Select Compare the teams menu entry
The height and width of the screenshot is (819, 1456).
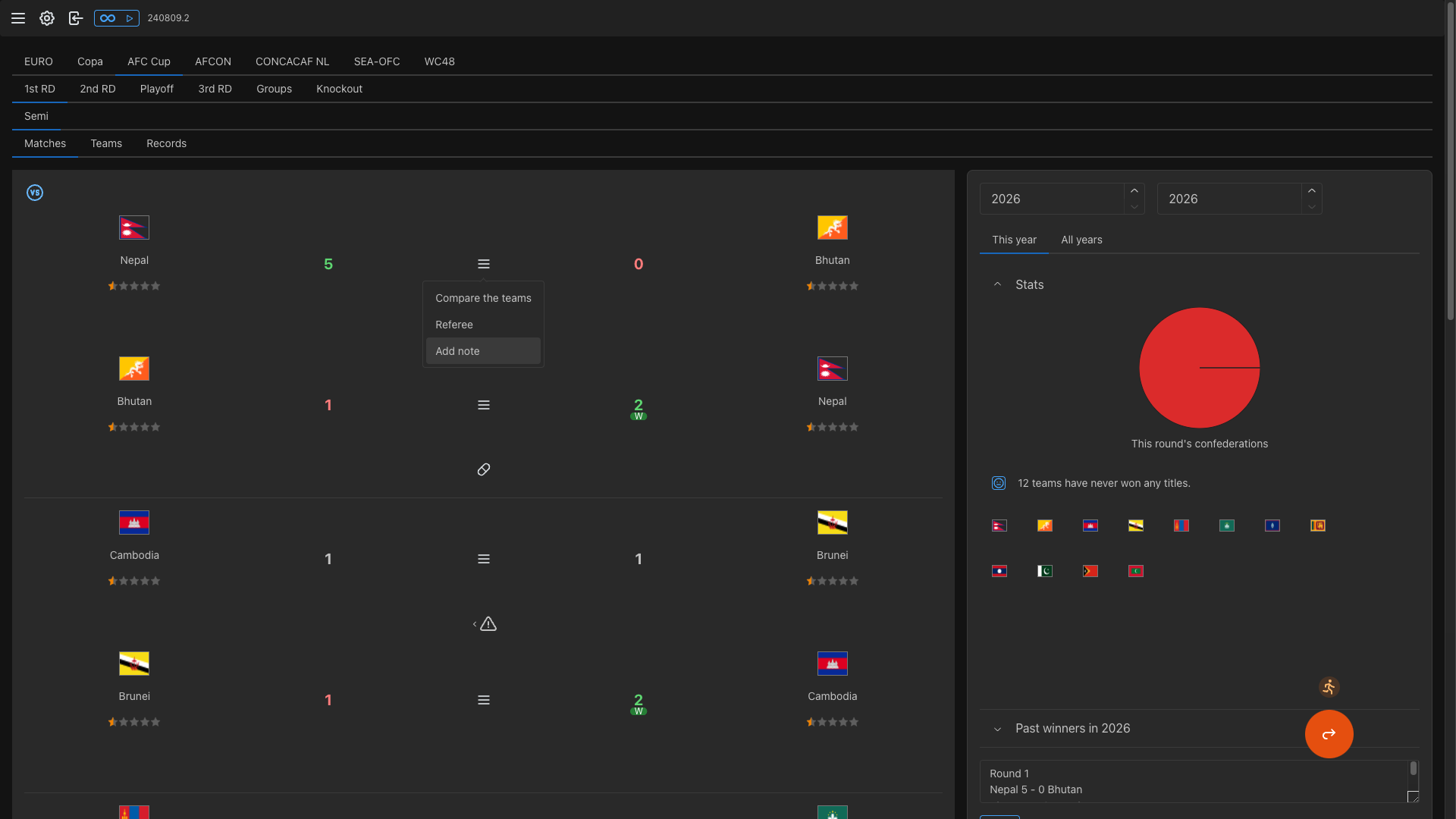point(483,298)
